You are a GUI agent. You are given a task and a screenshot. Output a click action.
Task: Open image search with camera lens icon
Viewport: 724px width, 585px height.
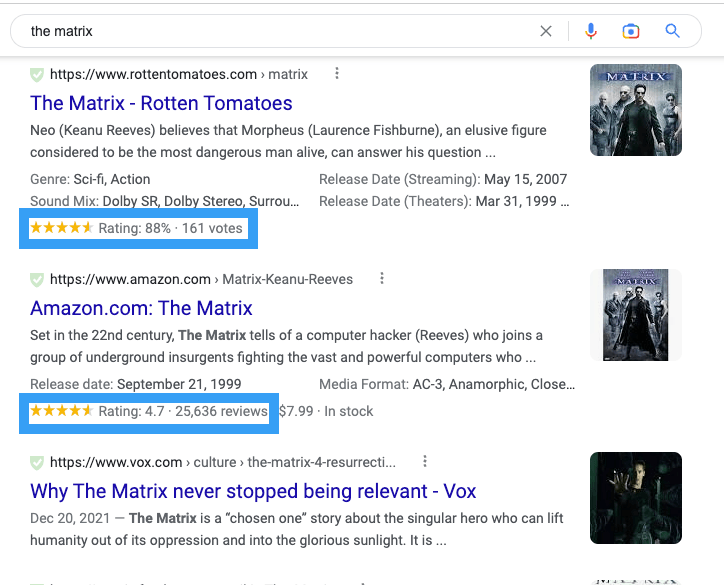(x=631, y=31)
